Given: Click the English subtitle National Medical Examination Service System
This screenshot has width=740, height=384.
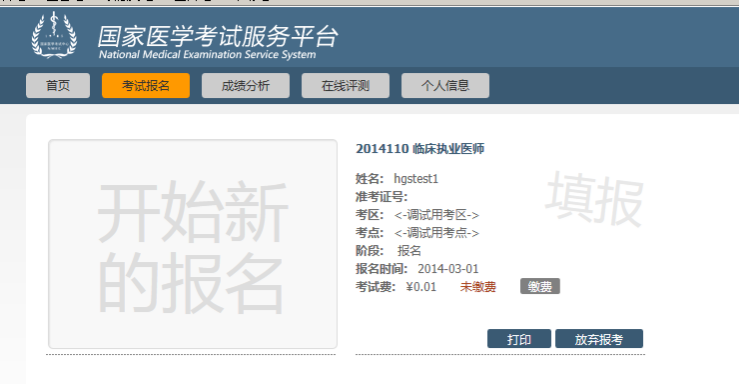Looking at the screenshot, I should 207,55.
